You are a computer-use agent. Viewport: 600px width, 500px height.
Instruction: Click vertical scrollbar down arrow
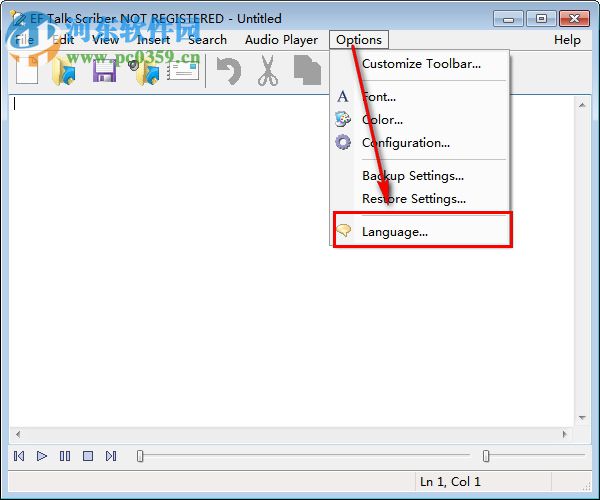click(582, 418)
